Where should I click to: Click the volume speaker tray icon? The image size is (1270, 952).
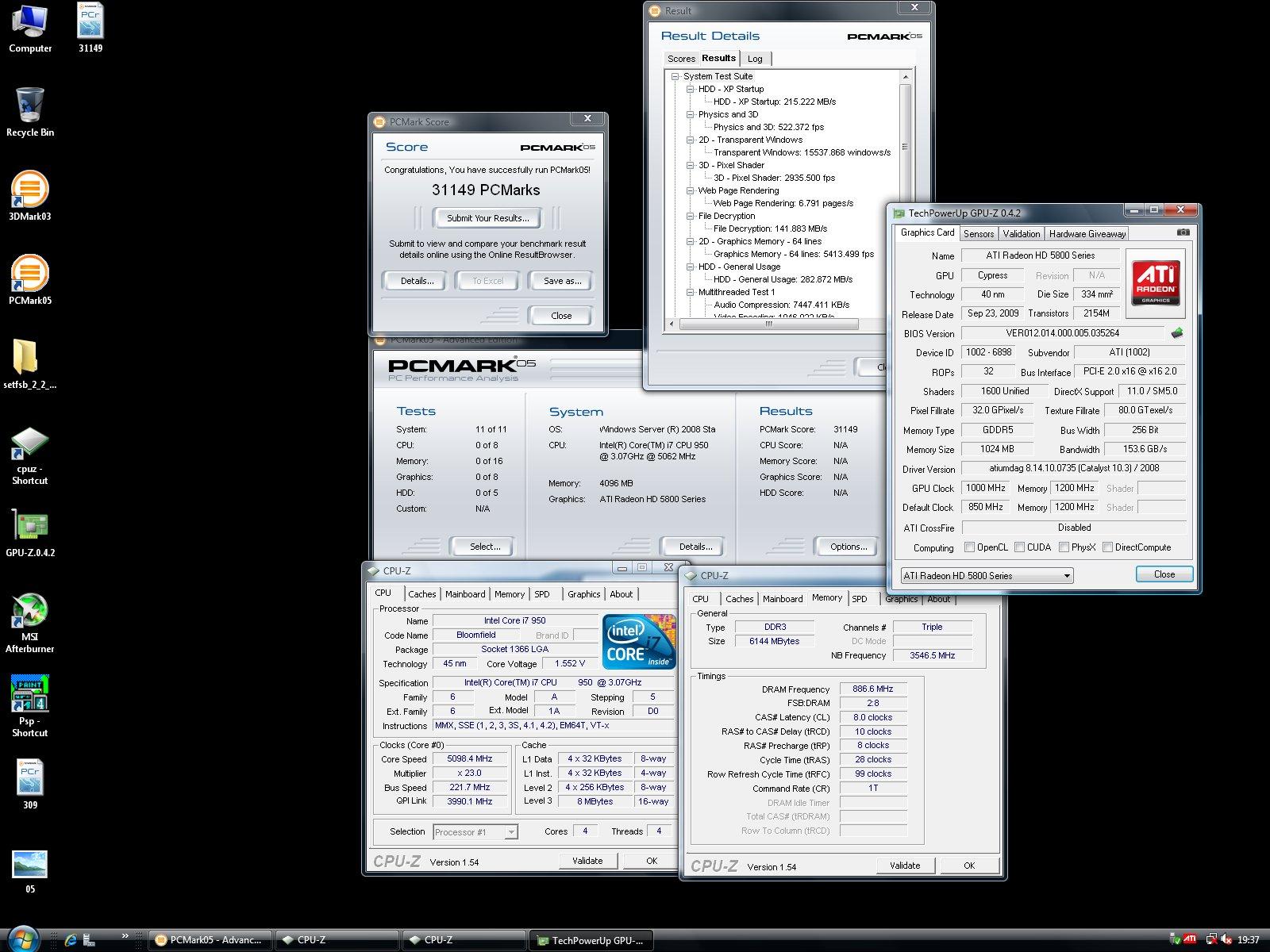point(1227,939)
